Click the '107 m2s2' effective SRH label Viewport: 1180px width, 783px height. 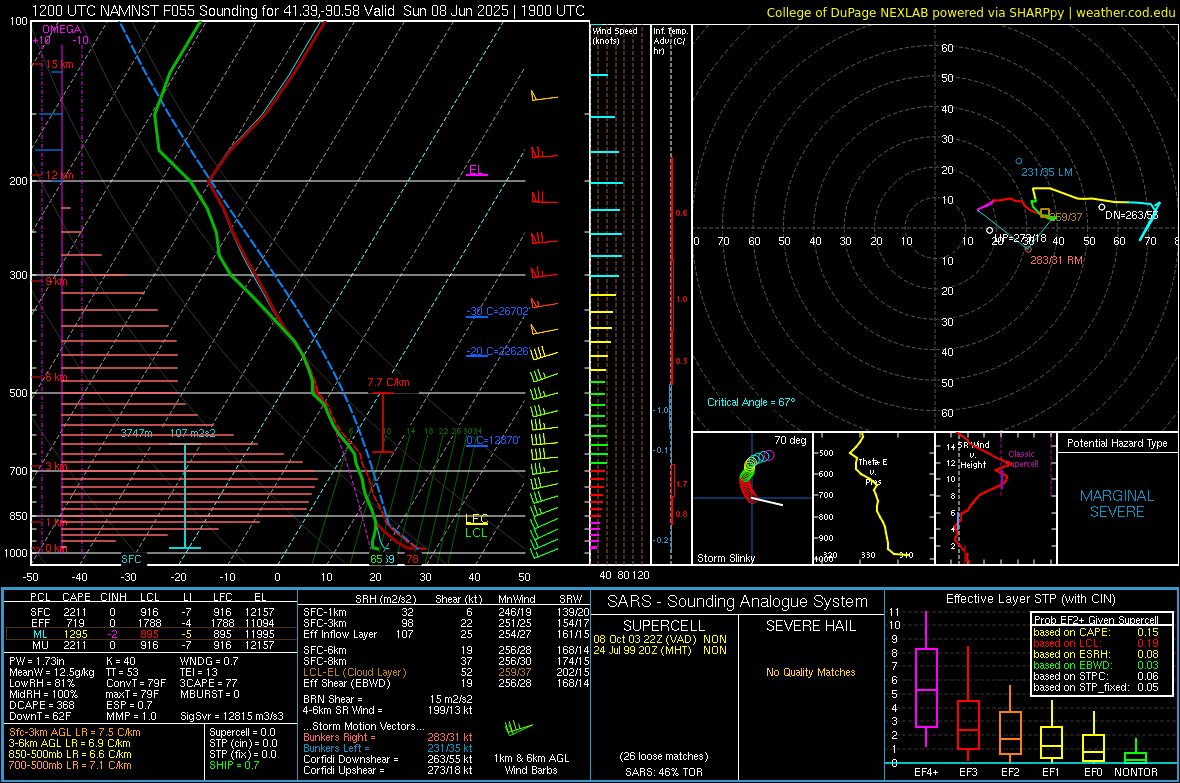(193, 433)
